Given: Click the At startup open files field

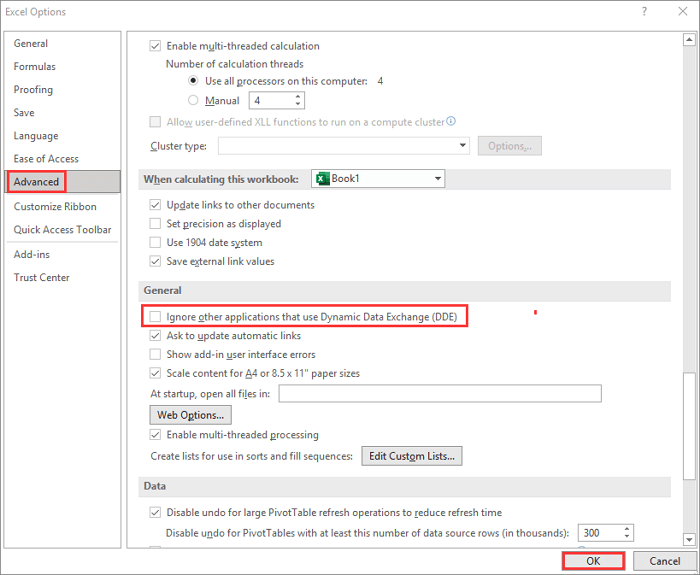Looking at the screenshot, I should 440,393.
